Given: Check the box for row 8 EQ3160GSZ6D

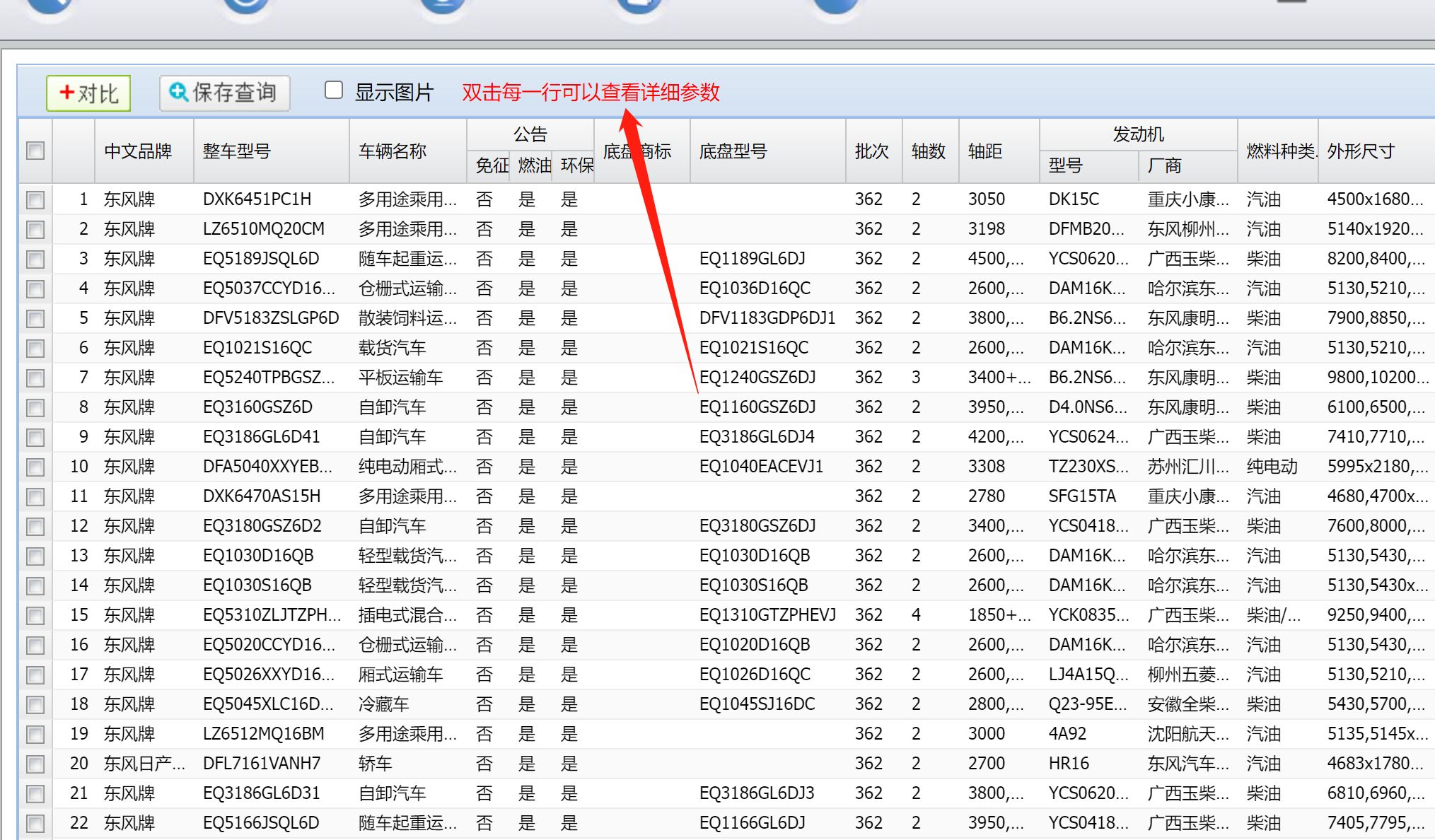Looking at the screenshot, I should [x=35, y=408].
